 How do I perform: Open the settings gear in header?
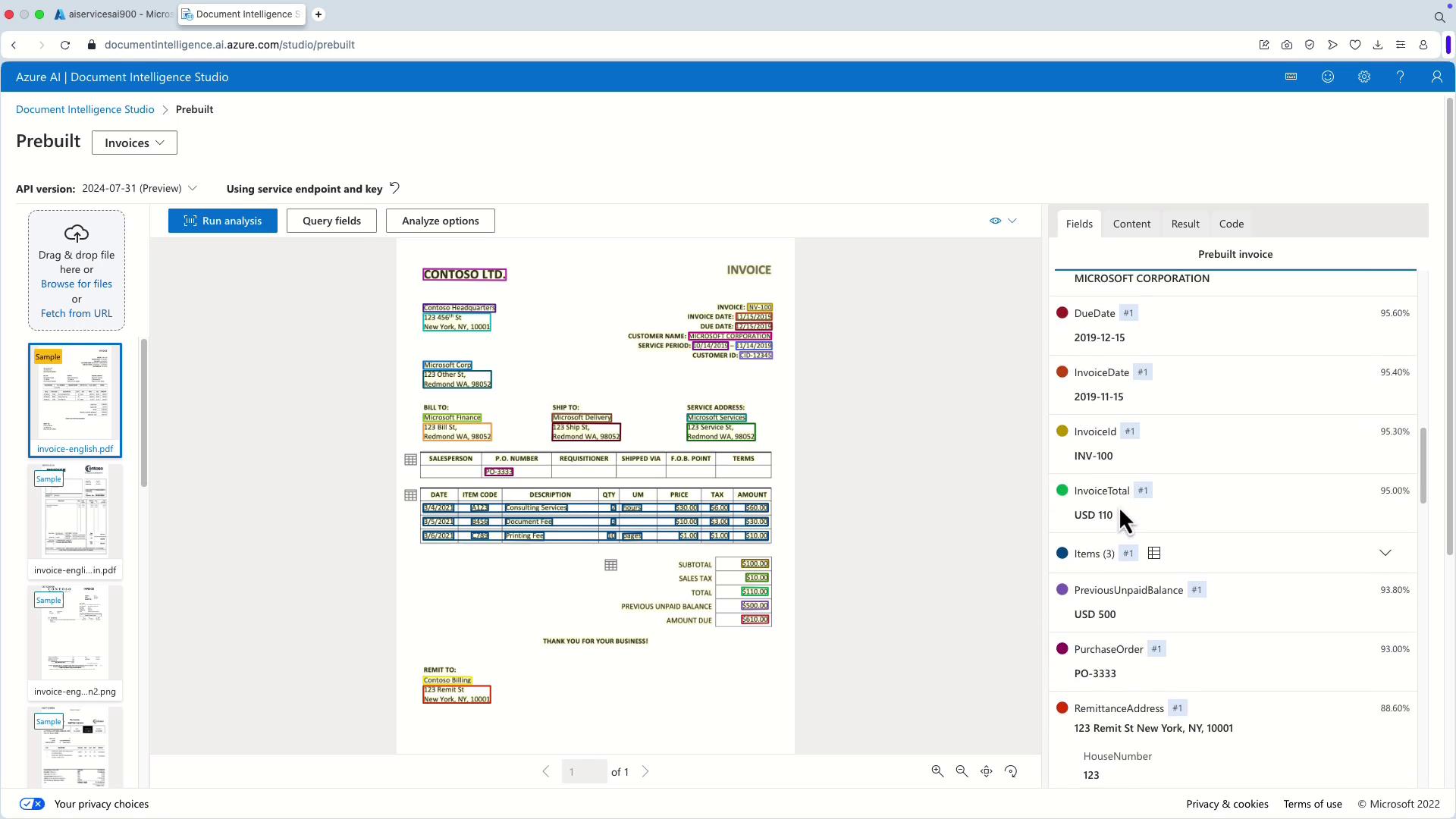point(1363,77)
